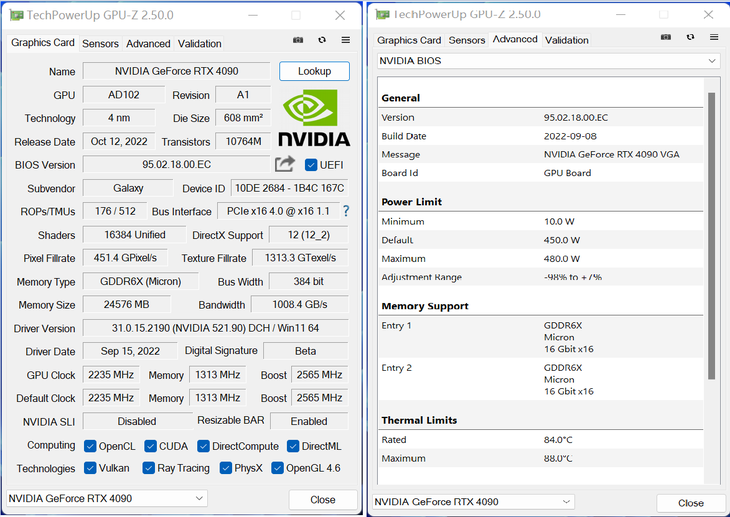
Task: Click the Board Id GPU Board row
Action: pos(541,173)
